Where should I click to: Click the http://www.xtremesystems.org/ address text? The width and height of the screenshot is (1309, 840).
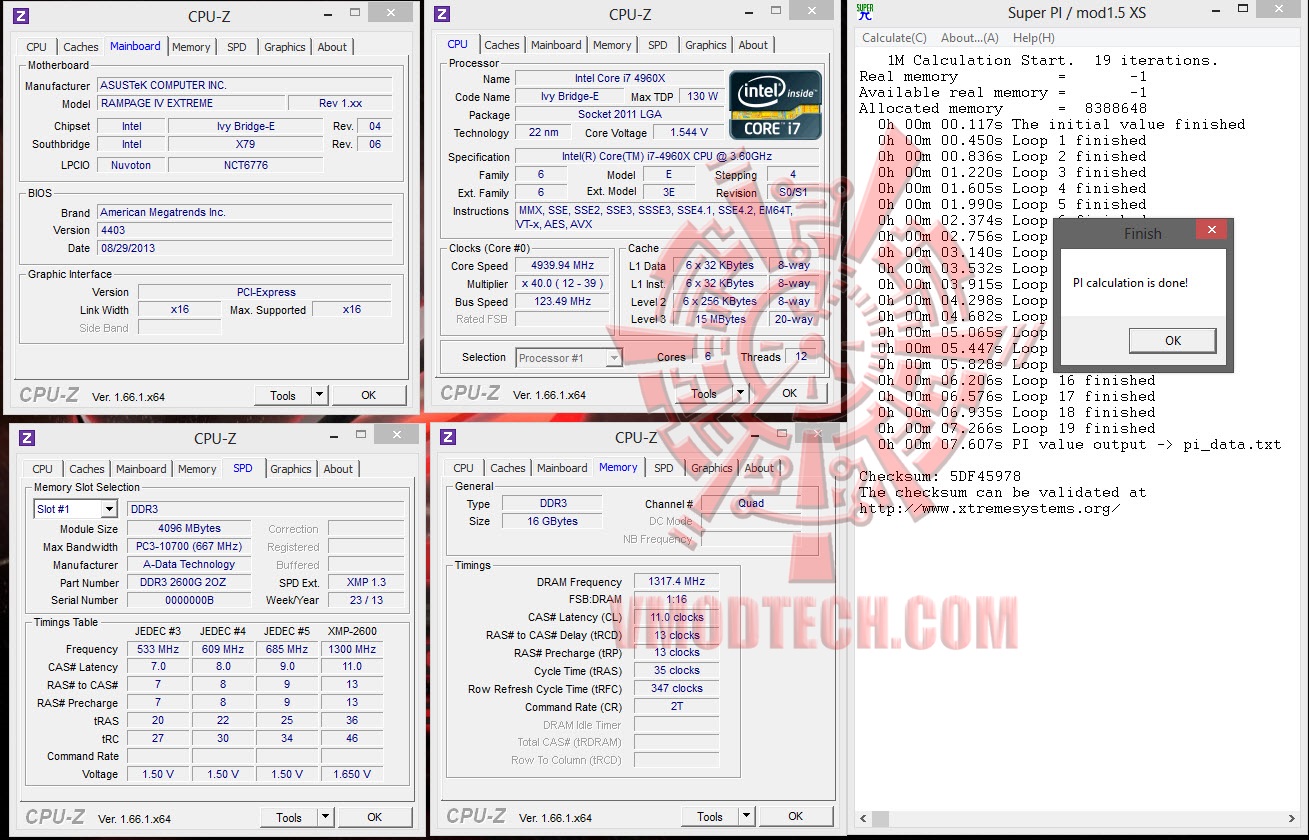click(x=990, y=509)
